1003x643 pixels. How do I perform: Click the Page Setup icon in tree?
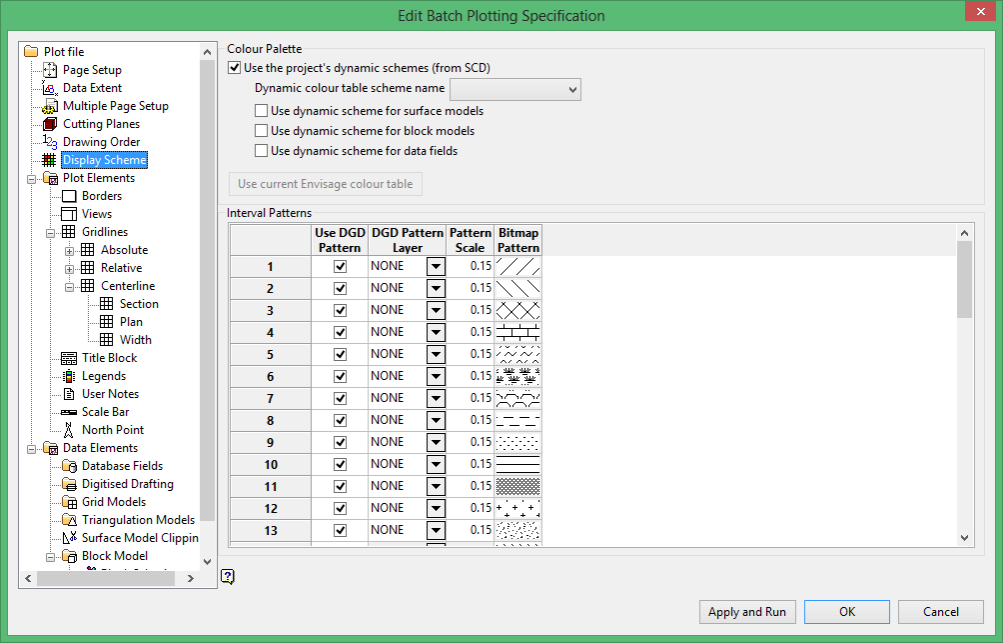click(50, 70)
